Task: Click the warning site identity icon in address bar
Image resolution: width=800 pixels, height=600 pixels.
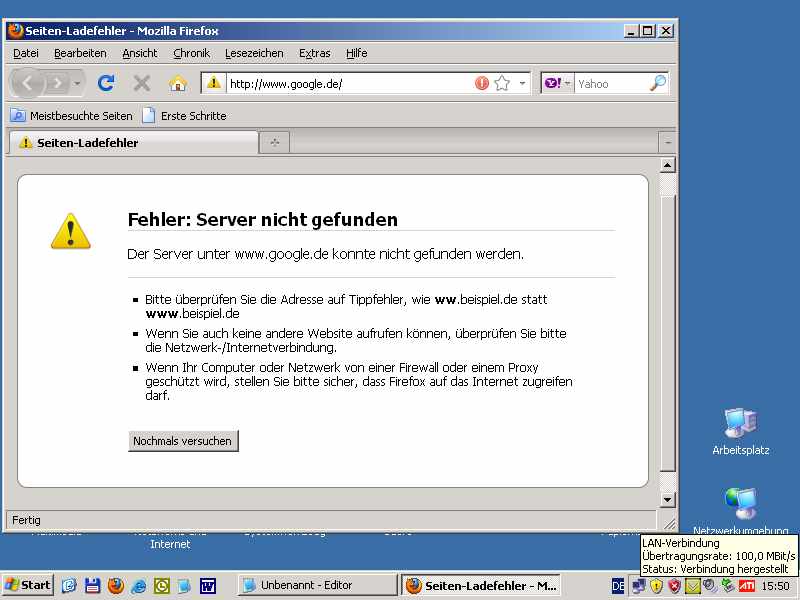Action: point(214,83)
